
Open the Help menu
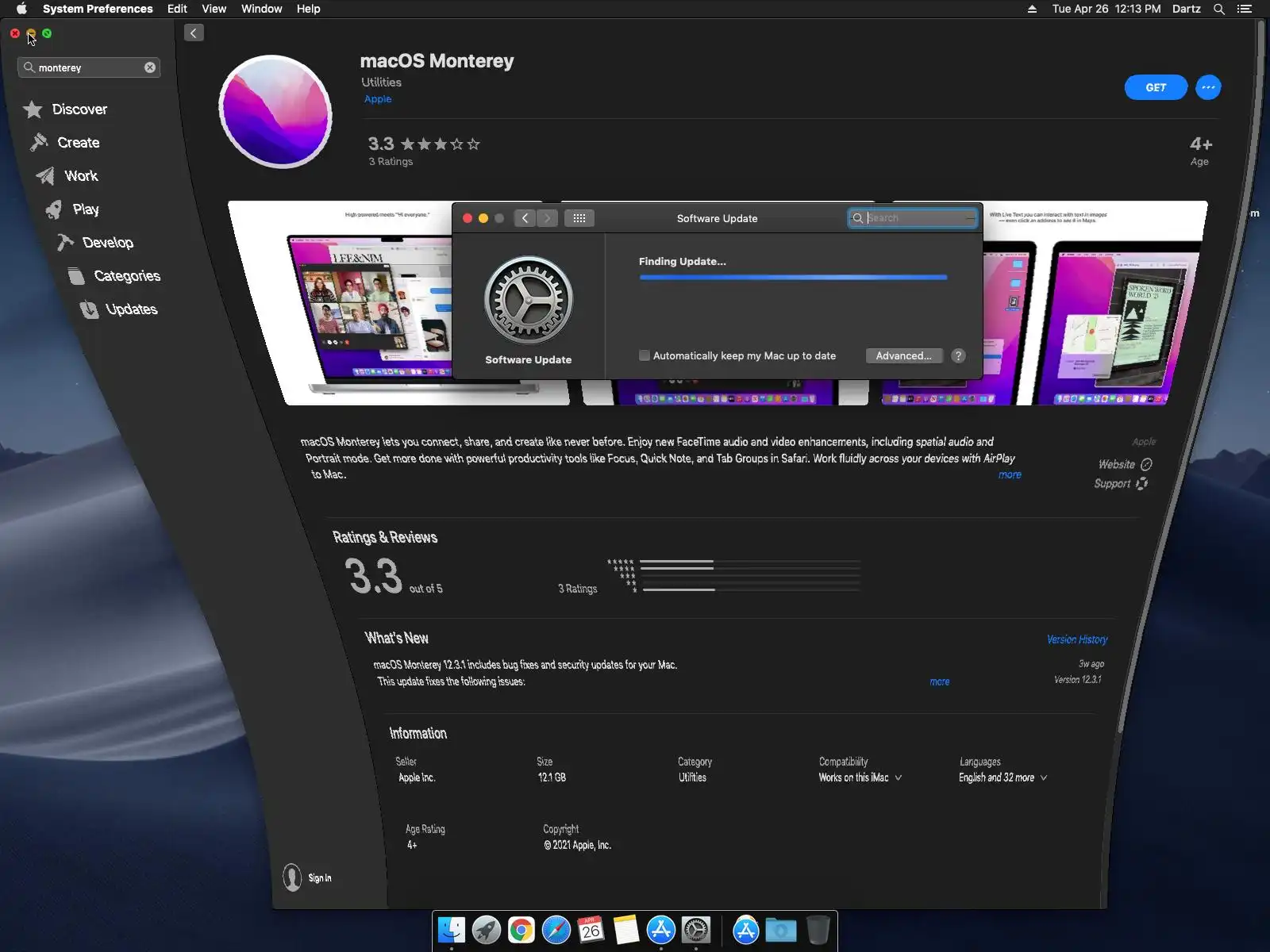[308, 9]
